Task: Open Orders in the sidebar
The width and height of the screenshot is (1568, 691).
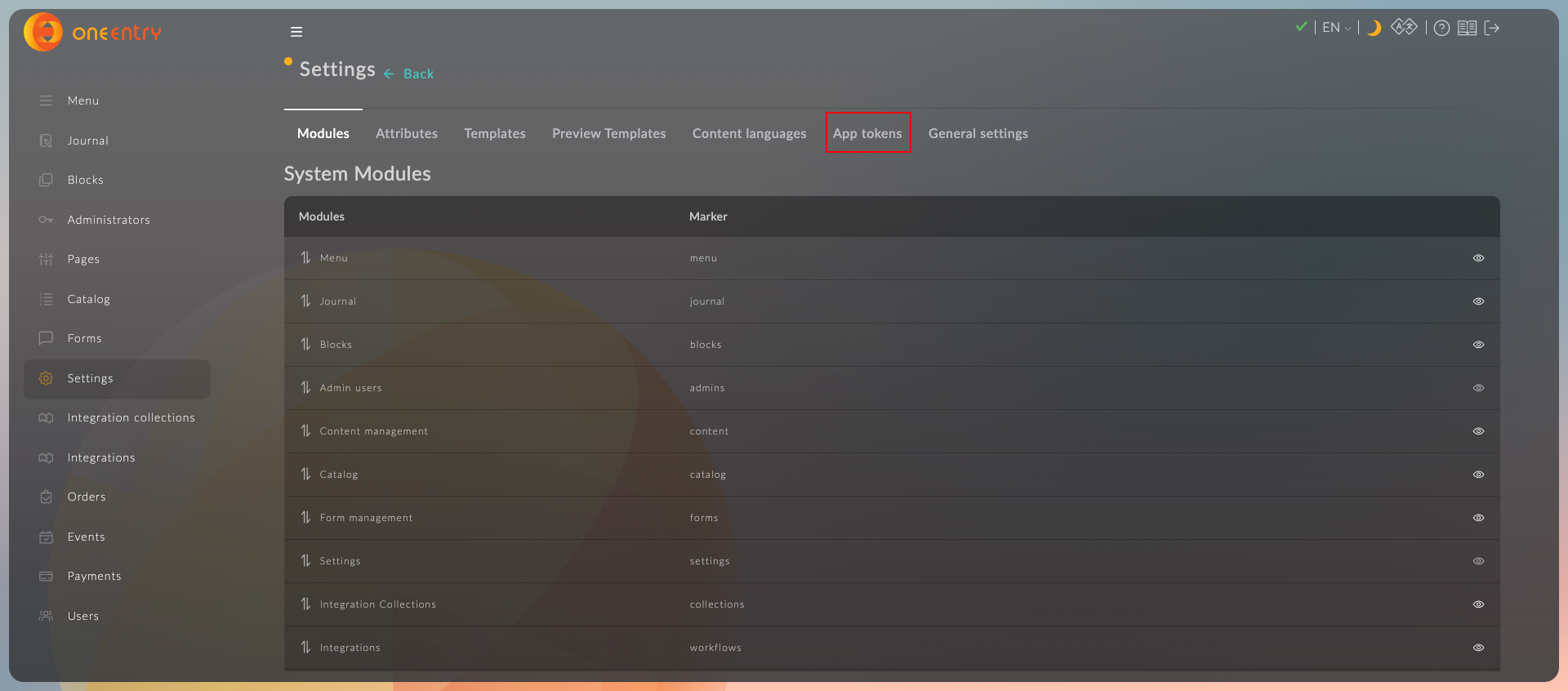Action: coord(117,497)
